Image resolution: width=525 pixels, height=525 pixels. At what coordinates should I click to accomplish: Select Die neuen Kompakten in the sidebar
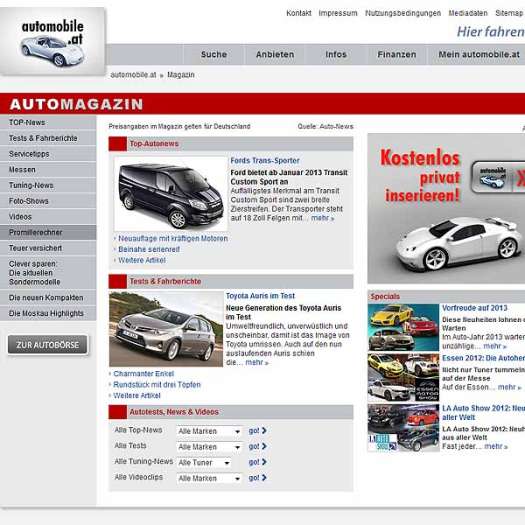tap(48, 298)
